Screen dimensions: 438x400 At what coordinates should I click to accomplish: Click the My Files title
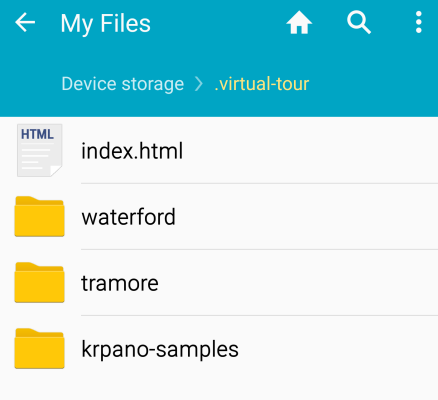[x=106, y=24]
